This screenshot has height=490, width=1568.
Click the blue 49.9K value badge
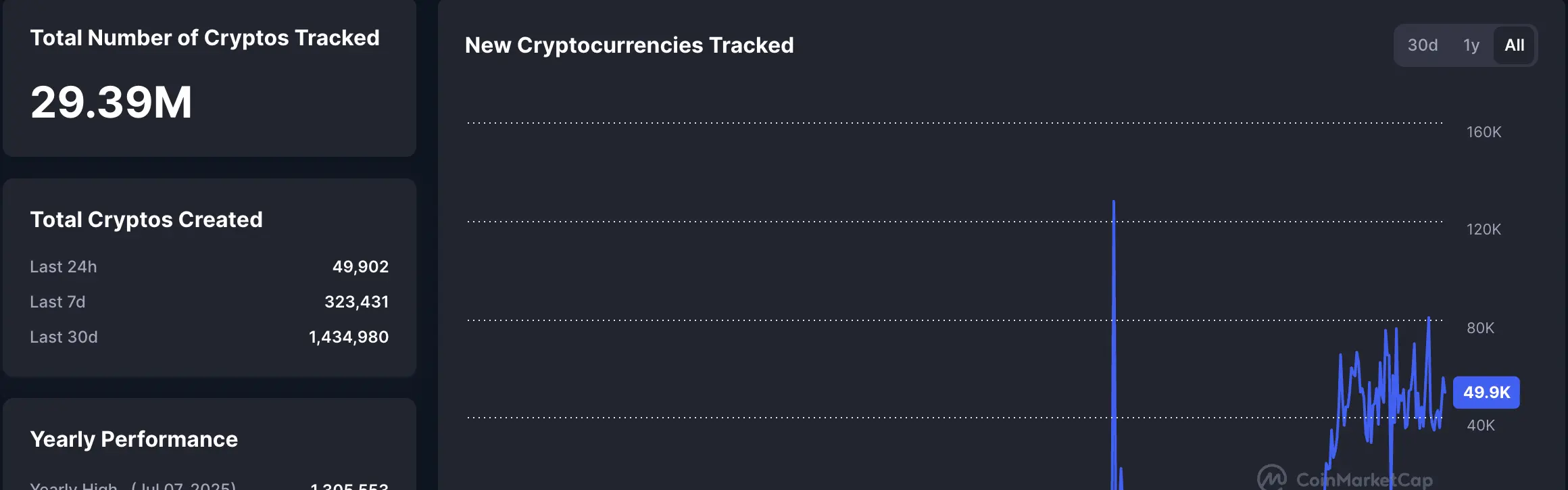[x=1486, y=393]
